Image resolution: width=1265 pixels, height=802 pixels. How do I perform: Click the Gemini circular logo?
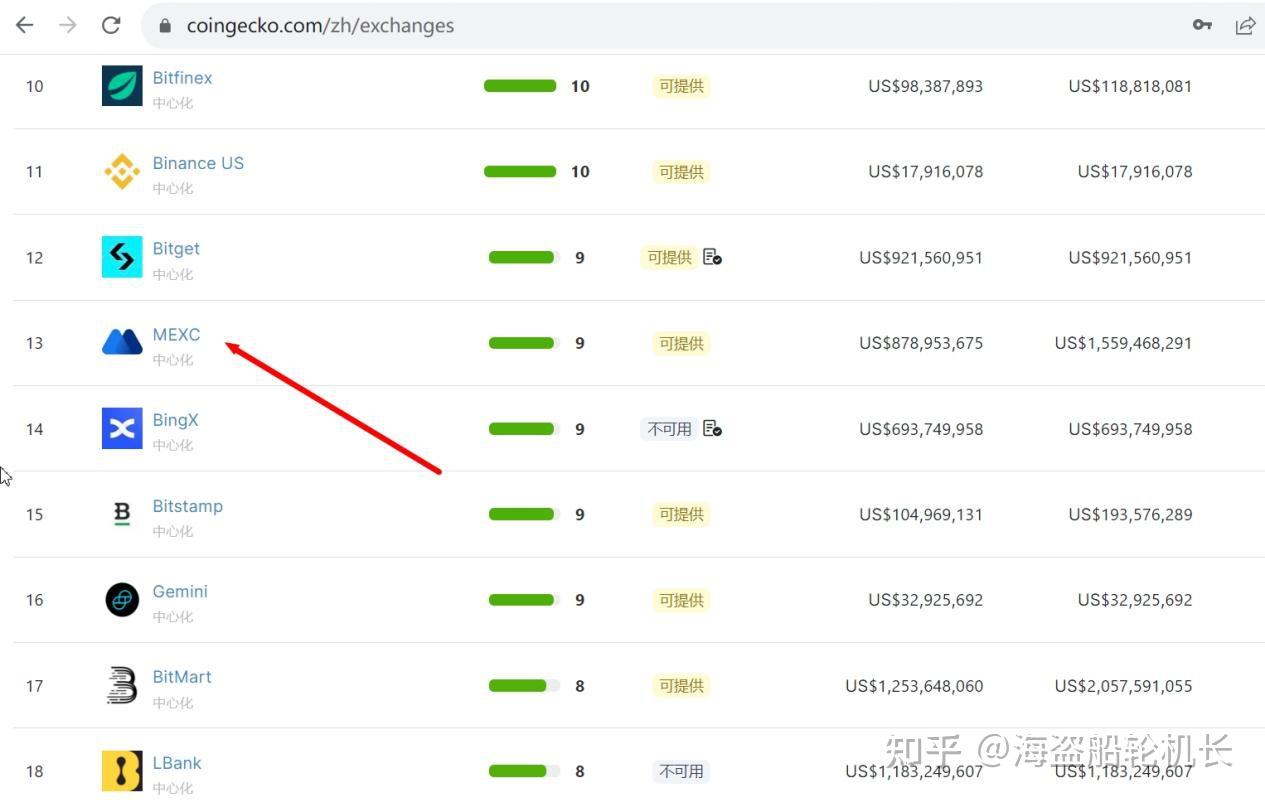coord(122,600)
